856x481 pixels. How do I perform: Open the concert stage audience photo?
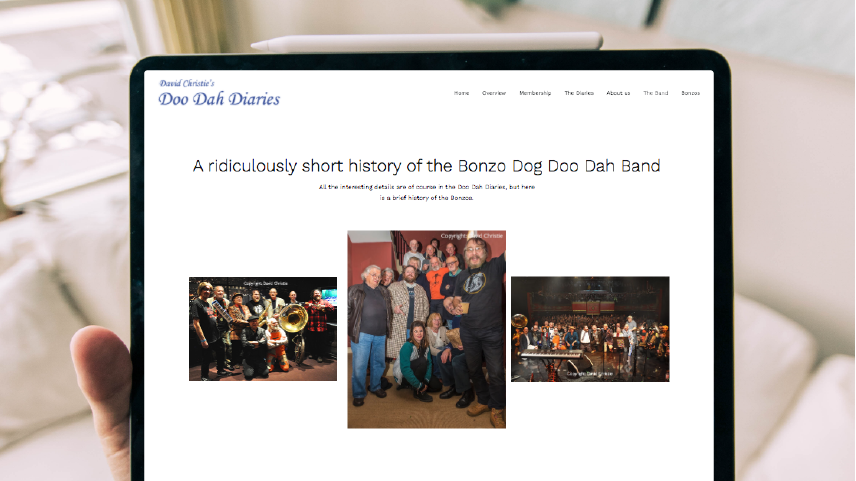[x=590, y=329]
